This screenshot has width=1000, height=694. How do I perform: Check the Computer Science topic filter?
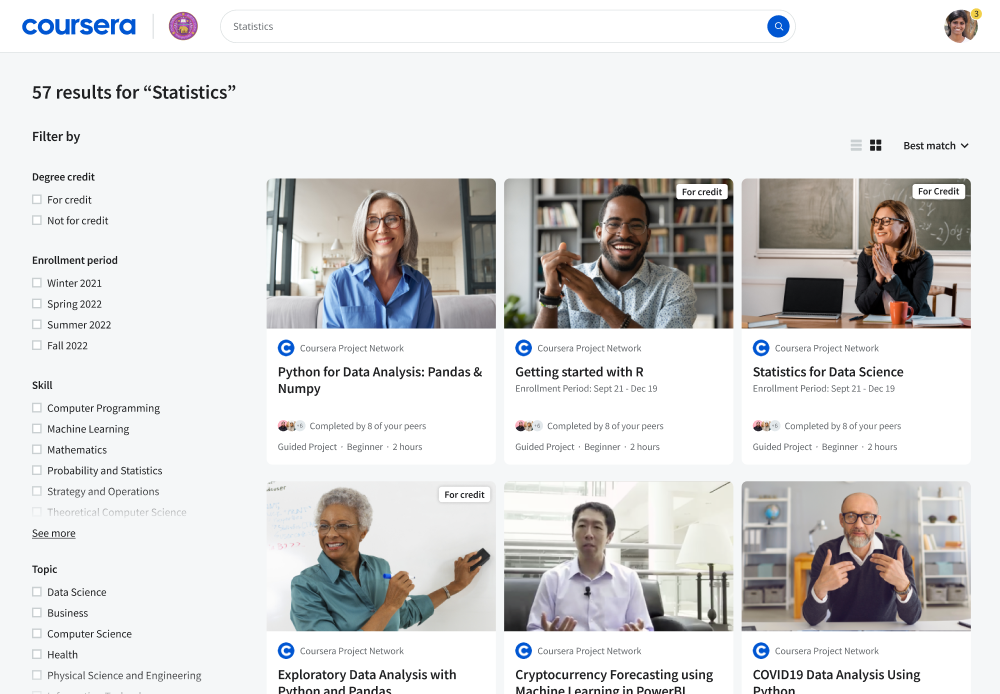tap(37, 633)
